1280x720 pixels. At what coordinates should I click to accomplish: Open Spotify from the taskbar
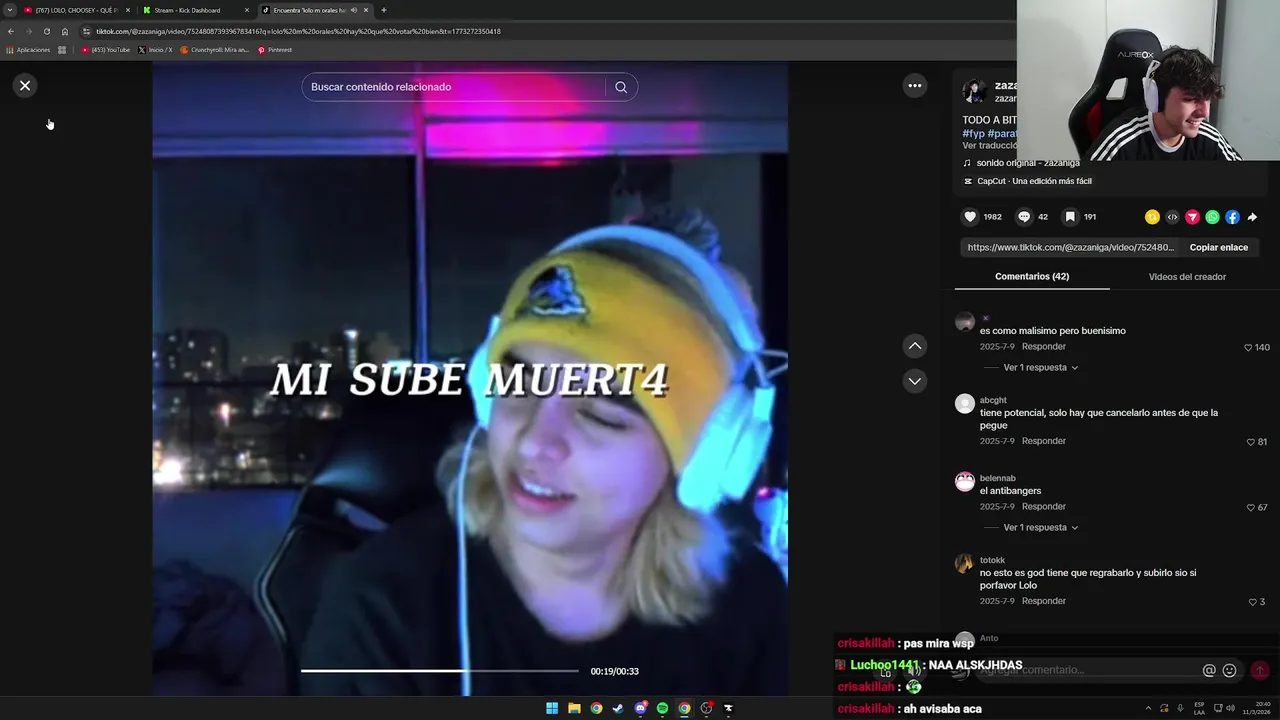point(662,708)
